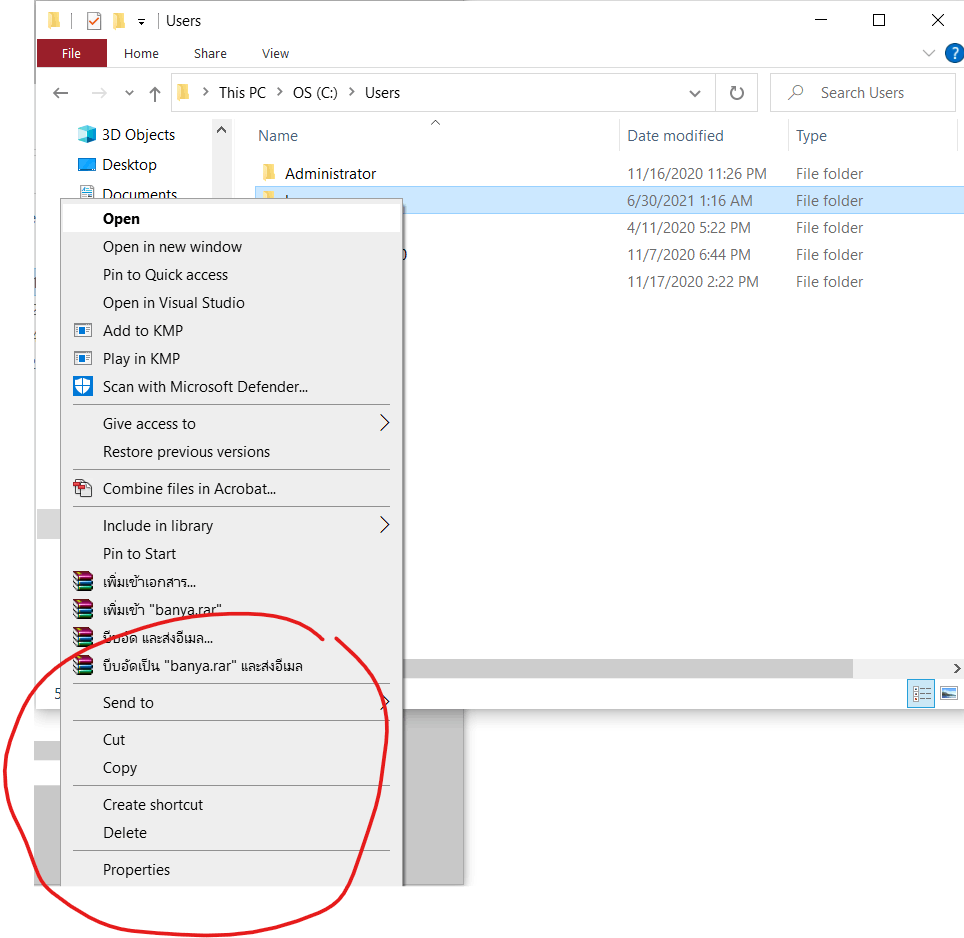Click the search magnifier icon
964x938 pixels.
coord(796,92)
